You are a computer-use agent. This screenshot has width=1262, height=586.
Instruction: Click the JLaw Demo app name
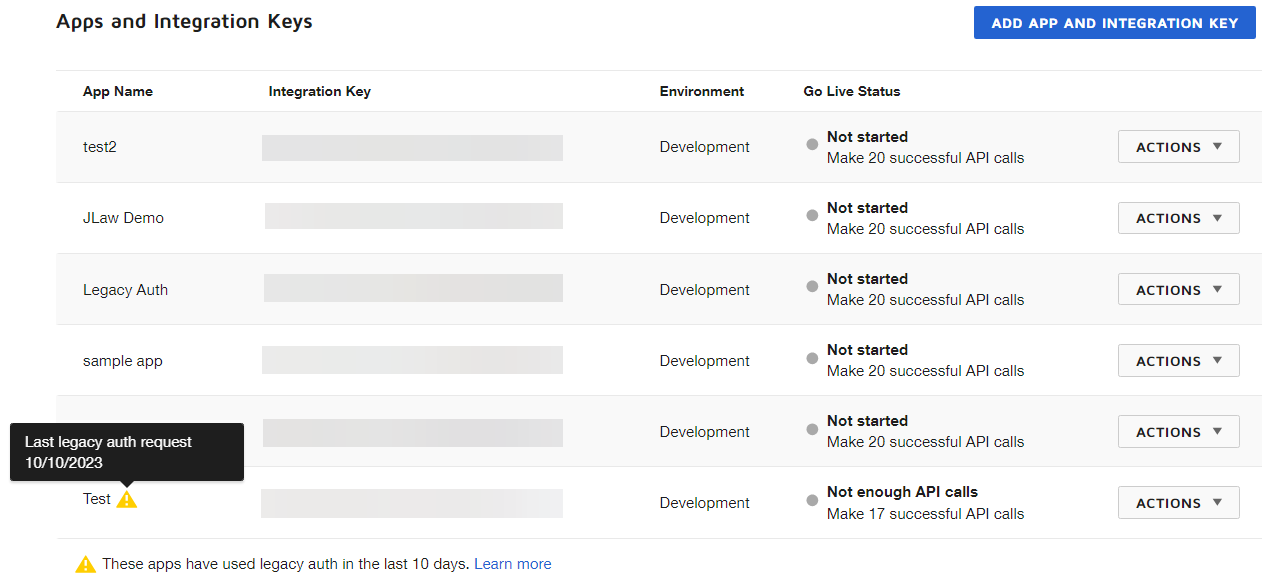[123, 218]
